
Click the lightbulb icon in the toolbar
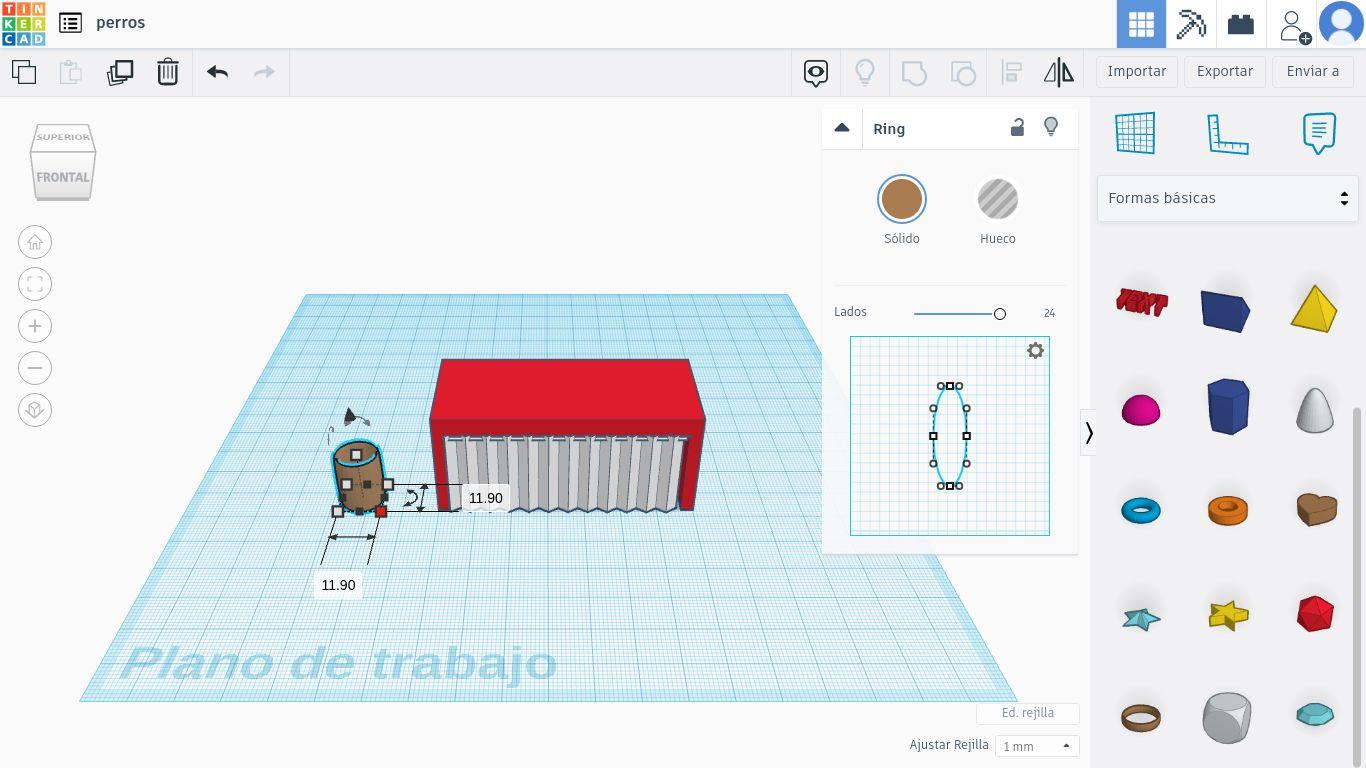click(x=865, y=72)
